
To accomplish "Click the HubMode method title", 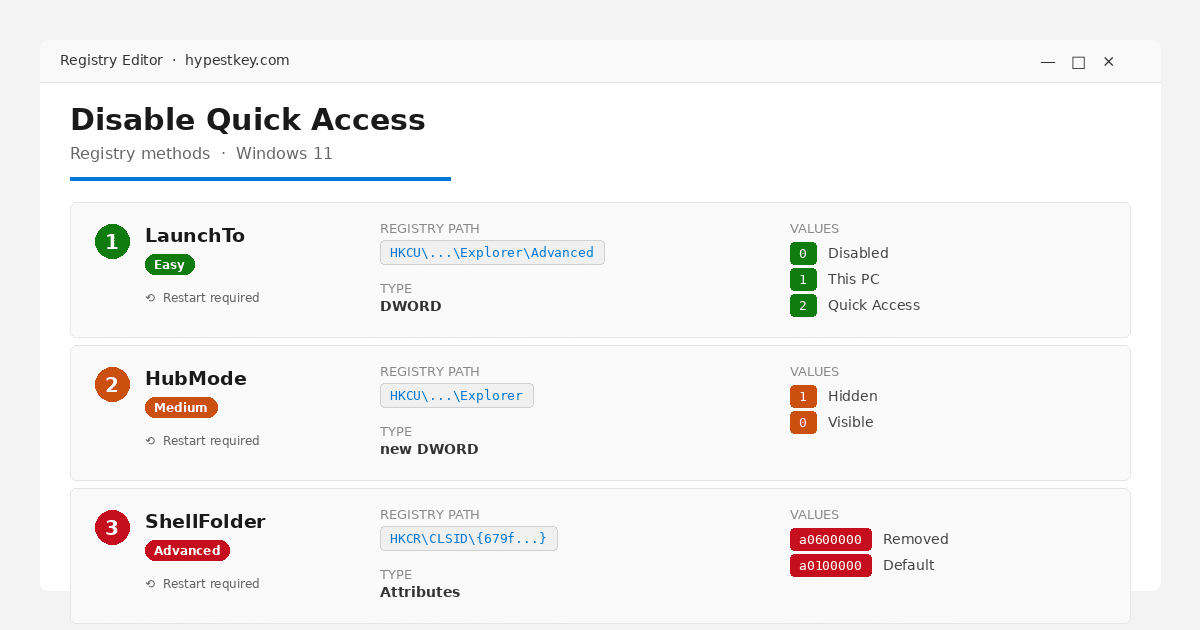I will tap(196, 379).
